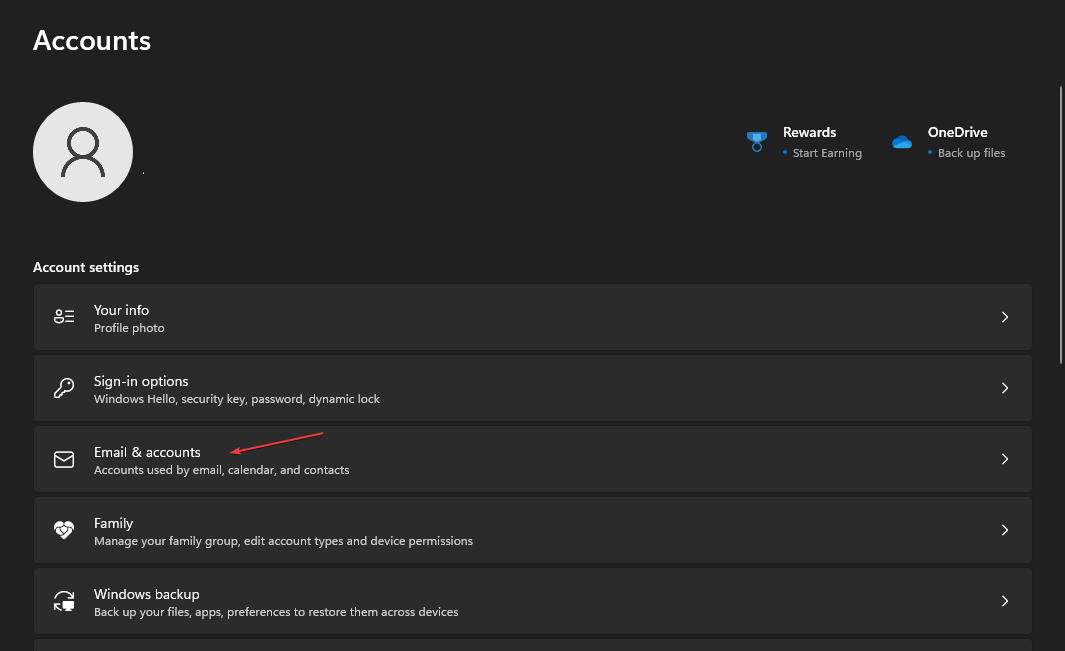
Task: Click the user profile avatar picture
Action: pos(83,152)
